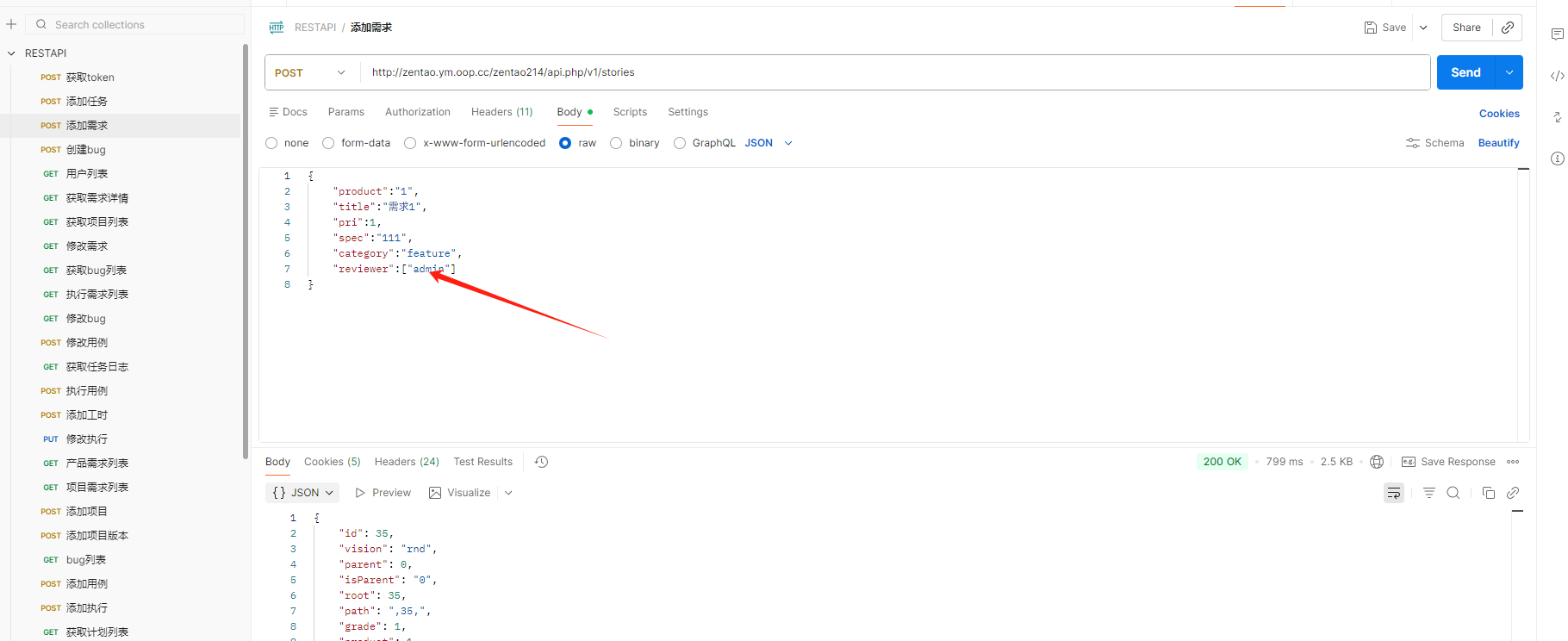
Task: Click the magnifier icon to search the response body
Action: (1453, 493)
